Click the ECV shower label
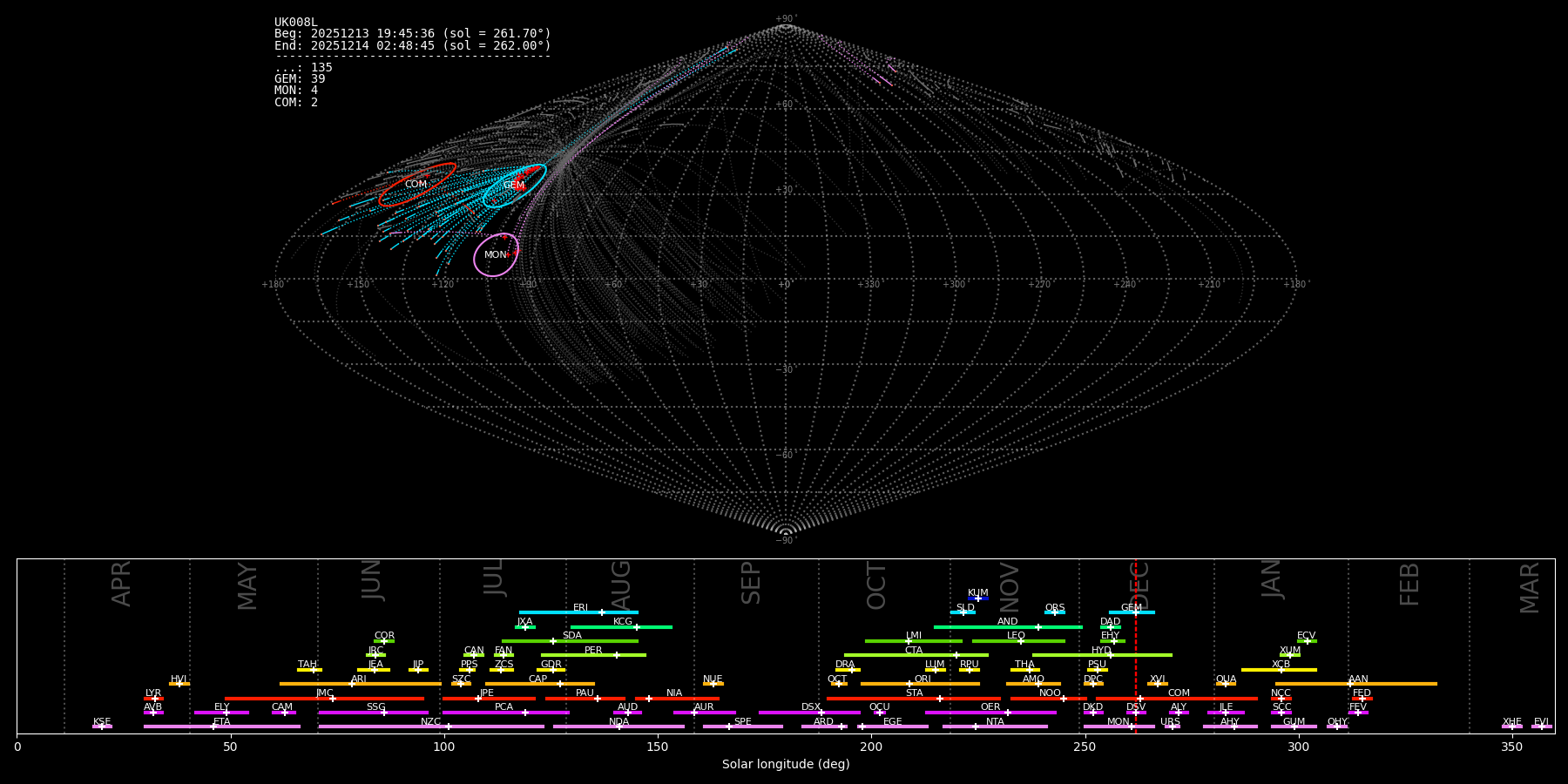Screen dimensions: 1568x784 (x=1307, y=636)
